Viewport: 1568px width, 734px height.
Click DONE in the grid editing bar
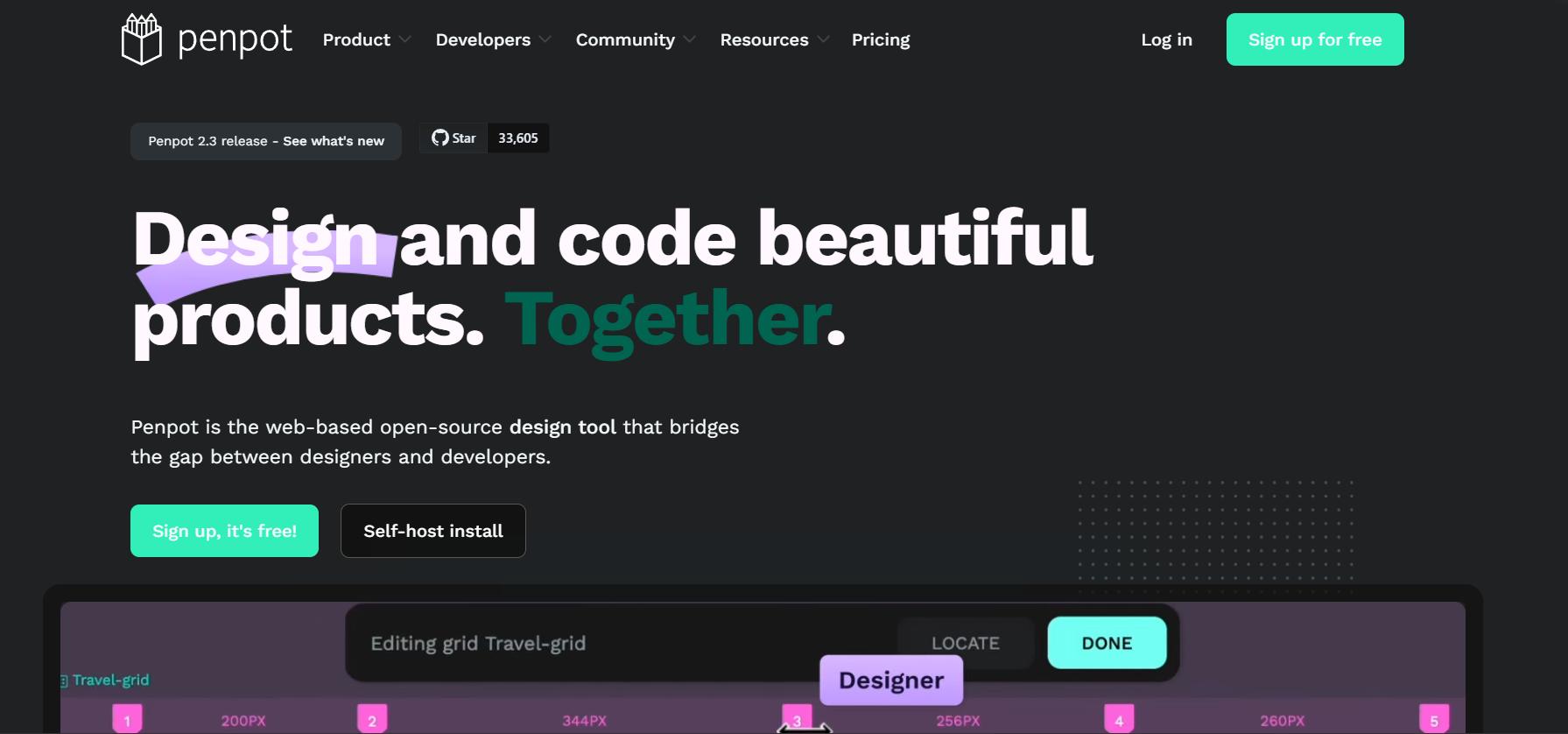(x=1107, y=643)
